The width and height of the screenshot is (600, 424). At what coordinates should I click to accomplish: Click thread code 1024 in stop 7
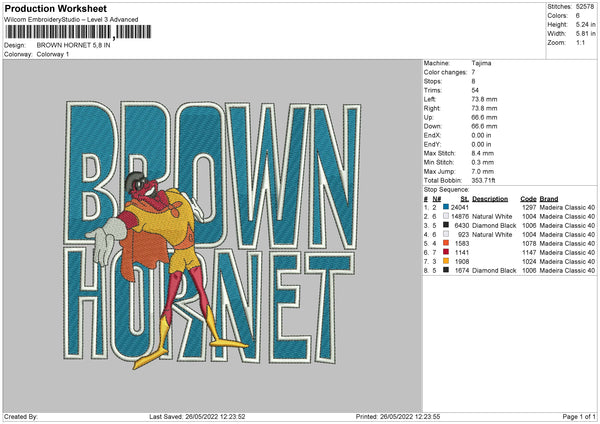[530, 261]
